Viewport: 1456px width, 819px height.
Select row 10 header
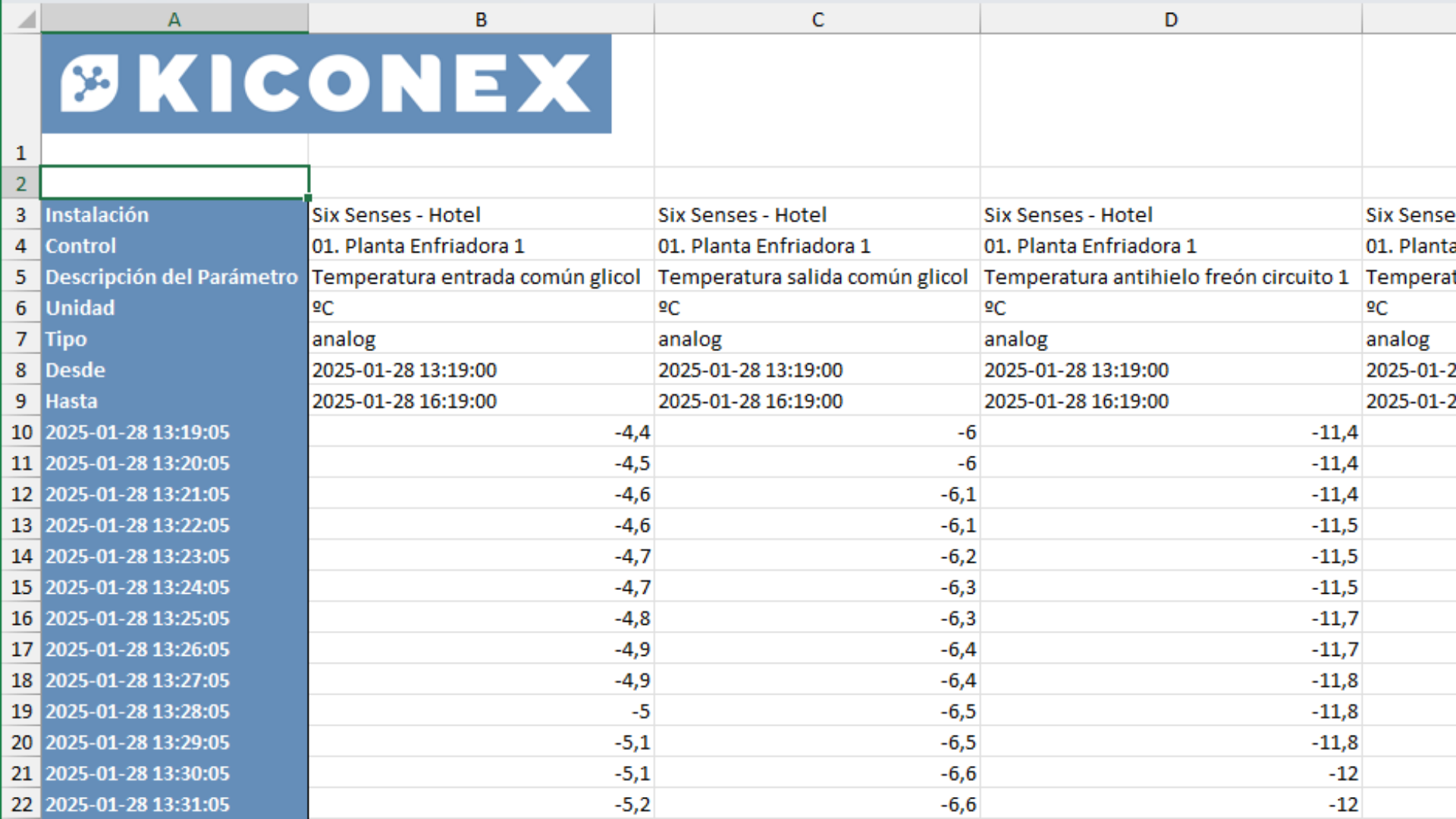coord(20,432)
